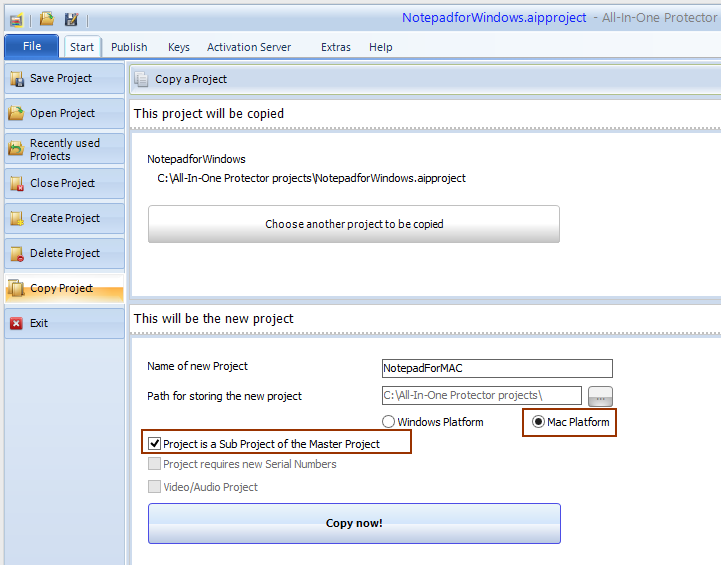Click the Copy now! button
This screenshot has height=565, width=721.
pos(354,523)
